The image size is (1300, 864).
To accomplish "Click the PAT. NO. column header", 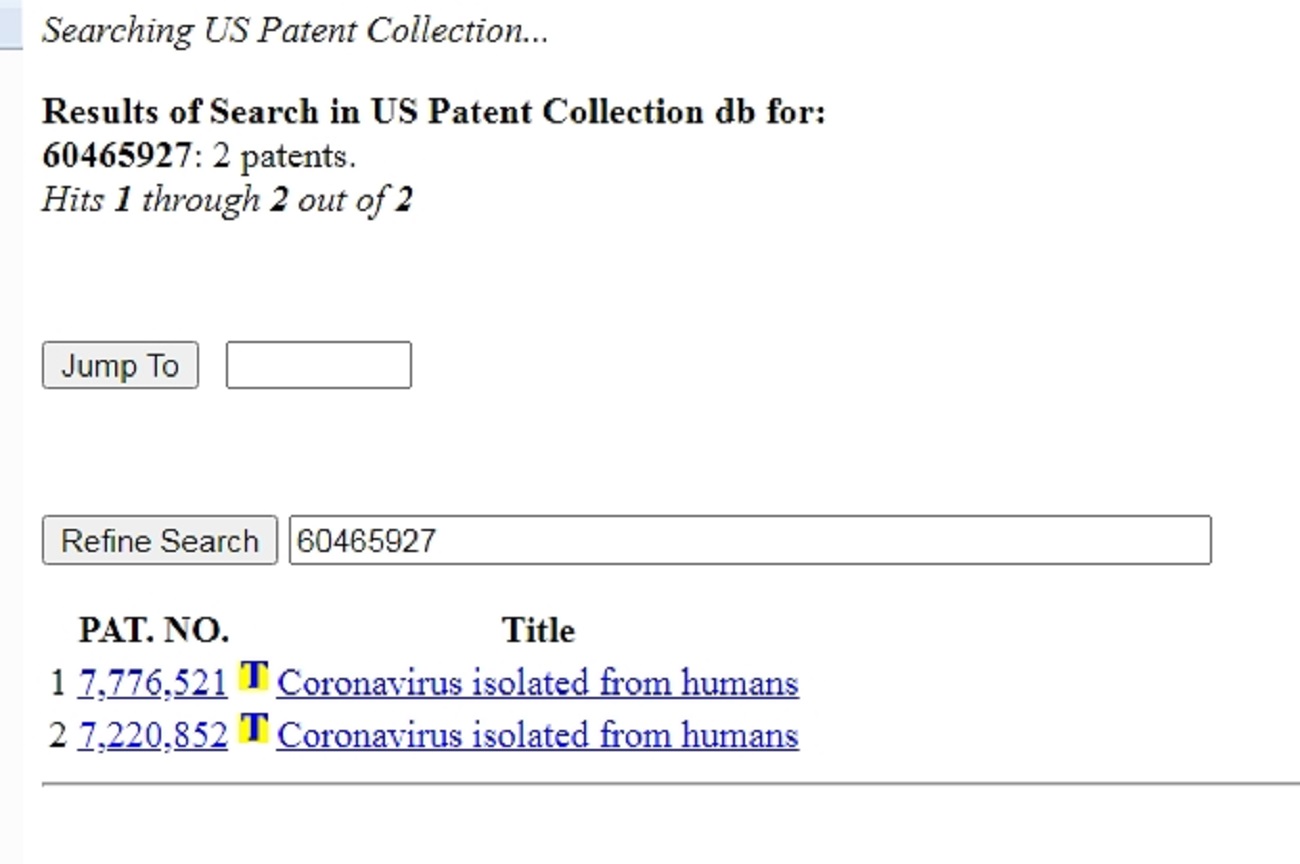I will (154, 630).
